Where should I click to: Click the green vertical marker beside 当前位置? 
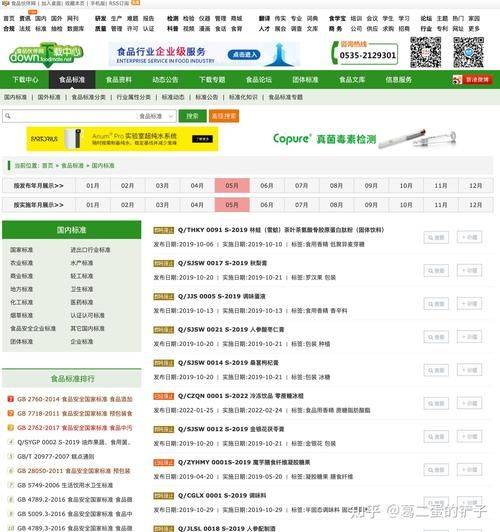tap(9, 166)
